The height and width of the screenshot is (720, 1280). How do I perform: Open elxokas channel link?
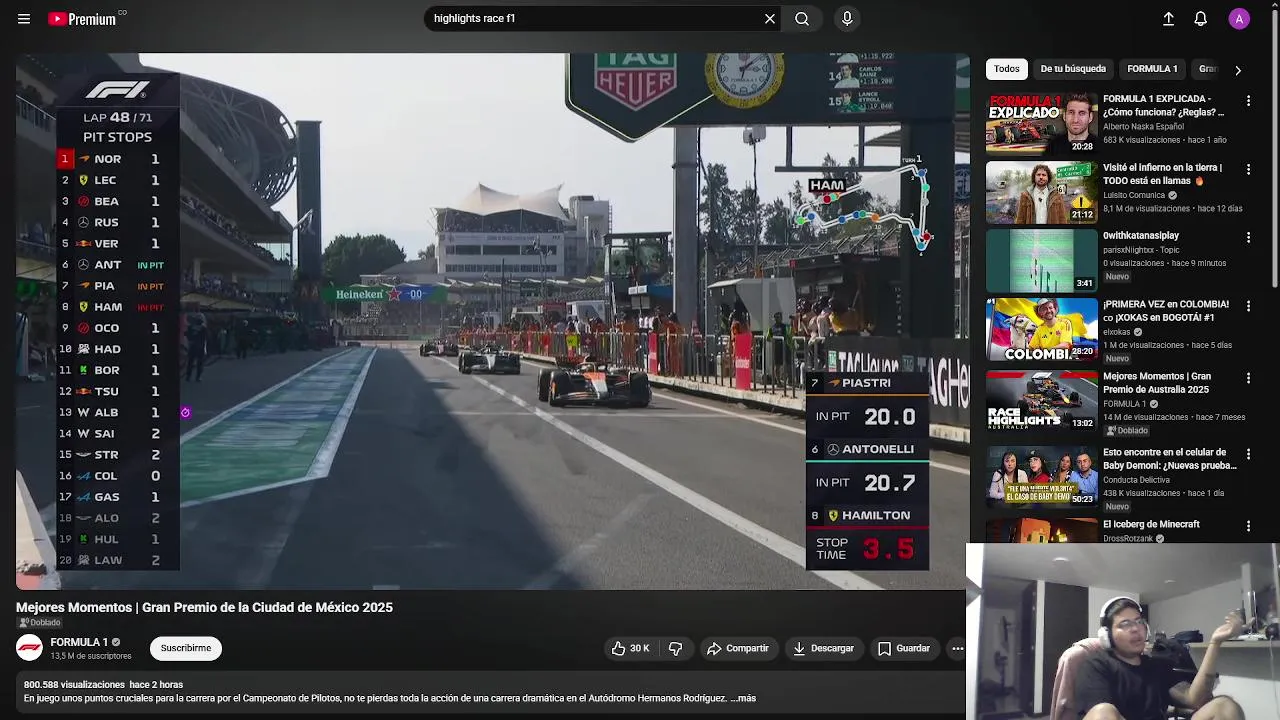click(x=1116, y=332)
